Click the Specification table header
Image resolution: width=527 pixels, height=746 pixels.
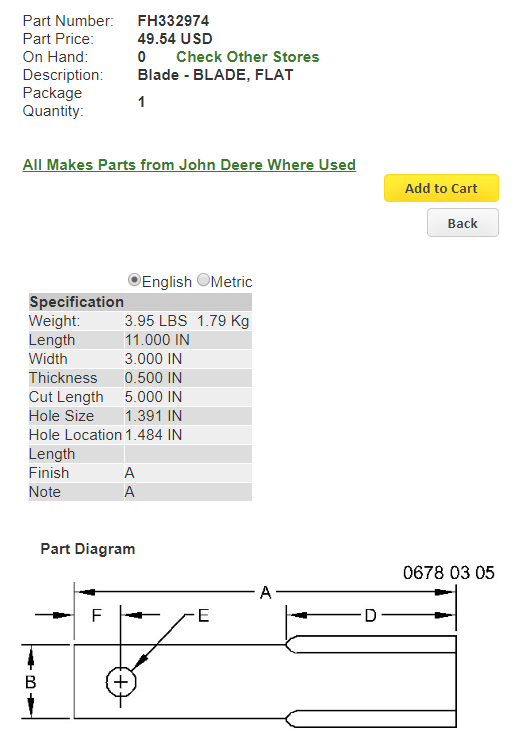click(140, 302)
